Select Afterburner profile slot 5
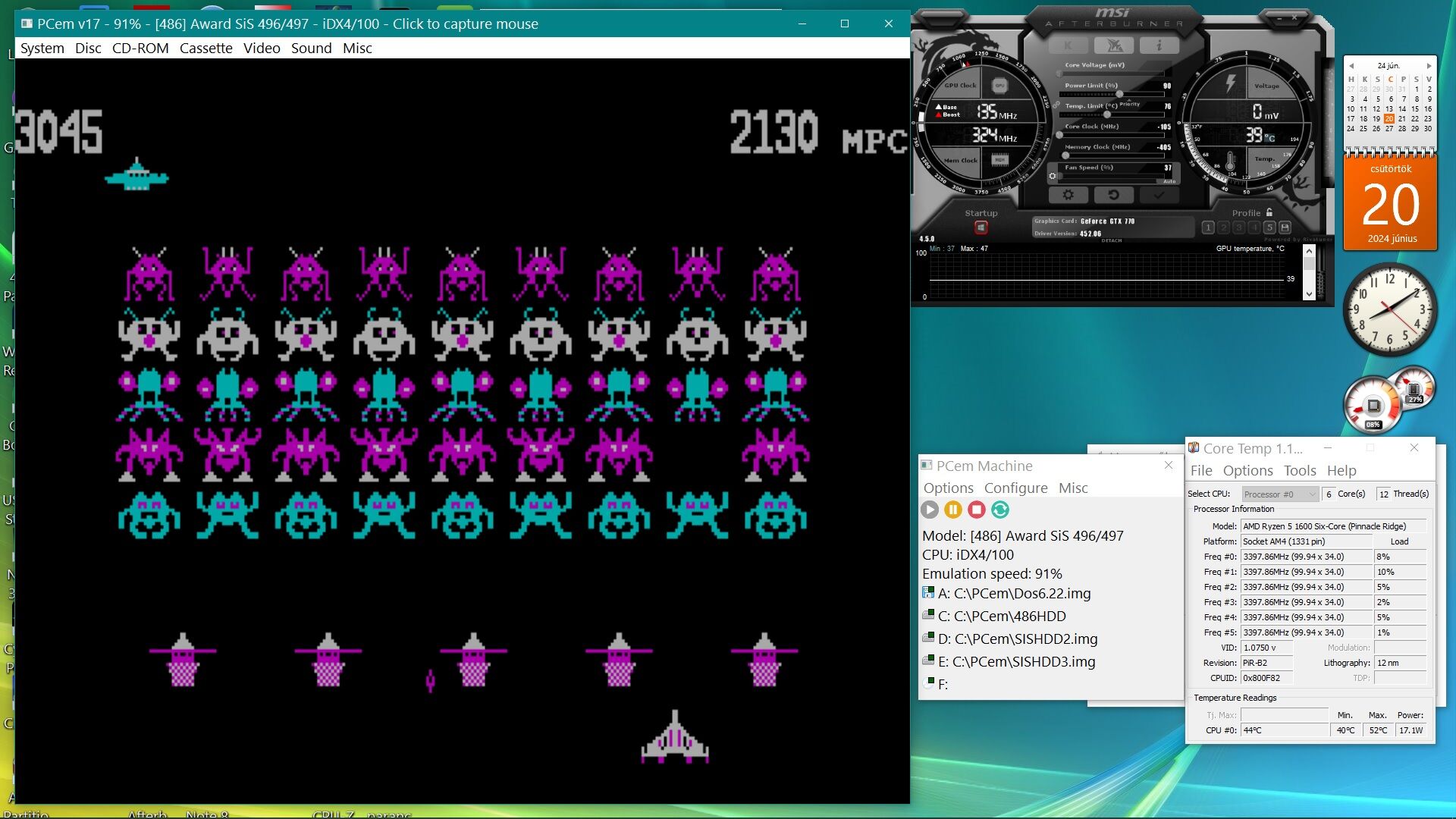This screenshot has width=1456, height=819. click(1269, 227)
